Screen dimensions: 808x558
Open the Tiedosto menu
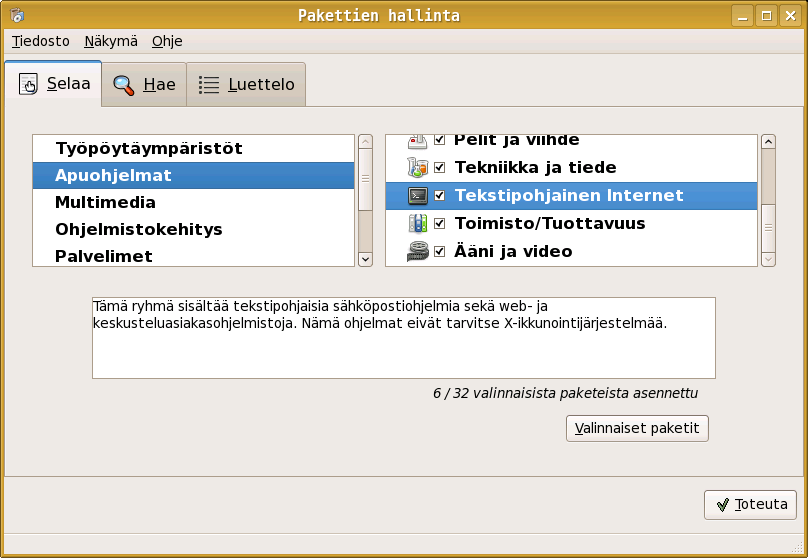41,41
